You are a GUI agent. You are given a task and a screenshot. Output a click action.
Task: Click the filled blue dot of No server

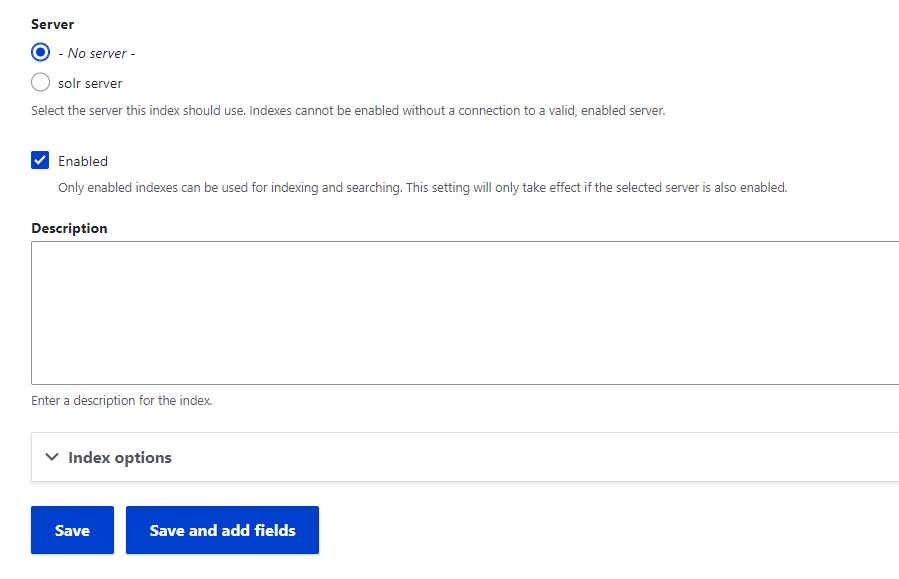tap(41, 53)
